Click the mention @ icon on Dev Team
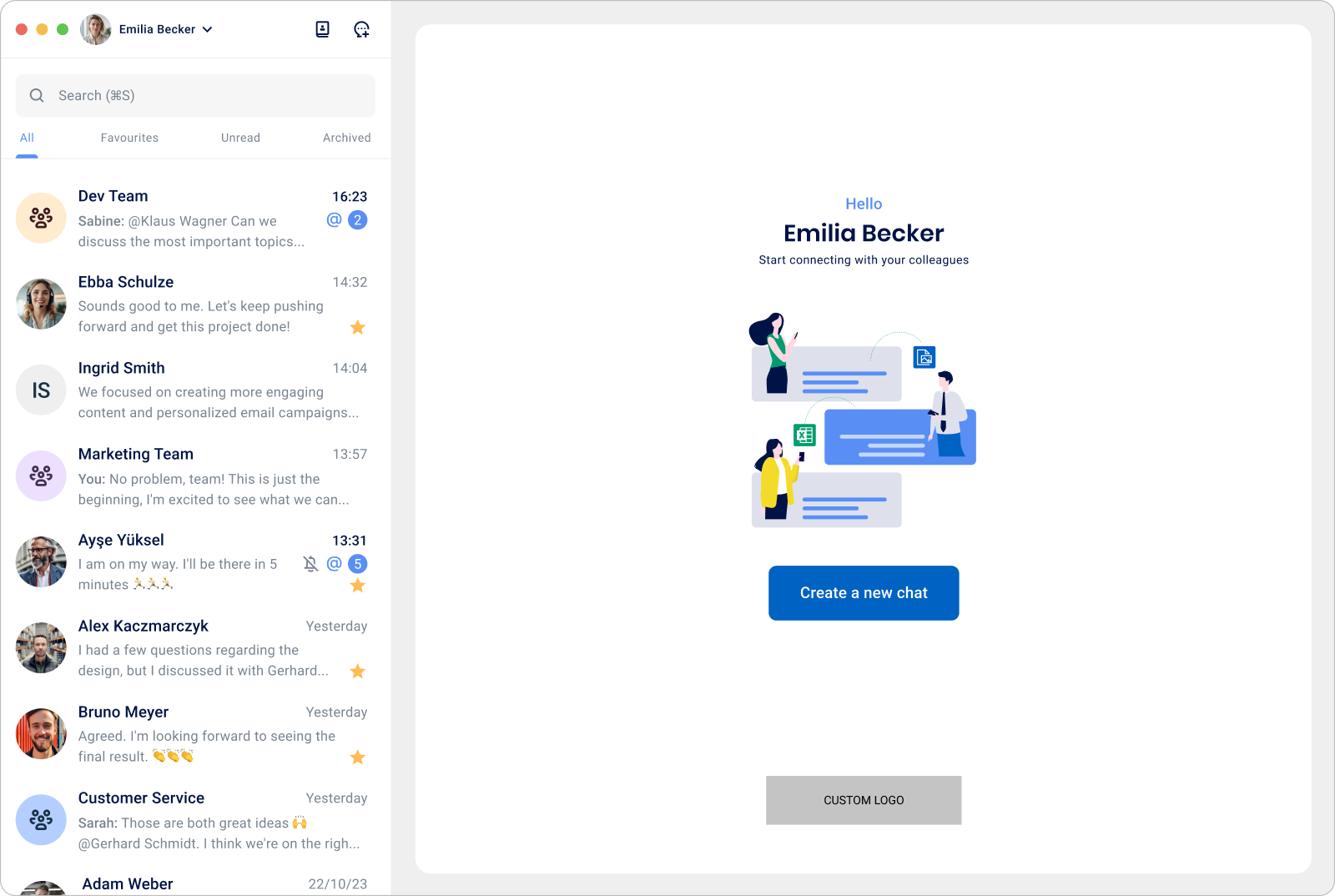 (x=334, y=219)
